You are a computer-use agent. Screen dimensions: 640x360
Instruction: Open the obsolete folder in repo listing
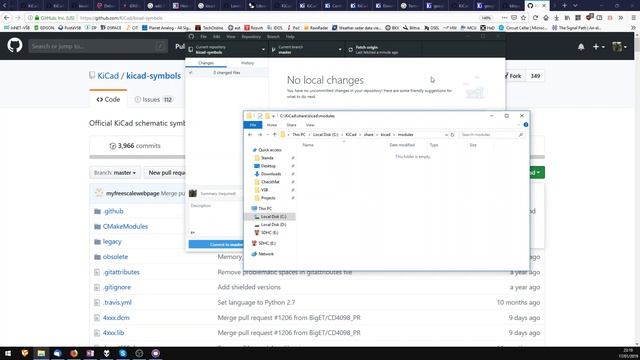click(115, 257)
